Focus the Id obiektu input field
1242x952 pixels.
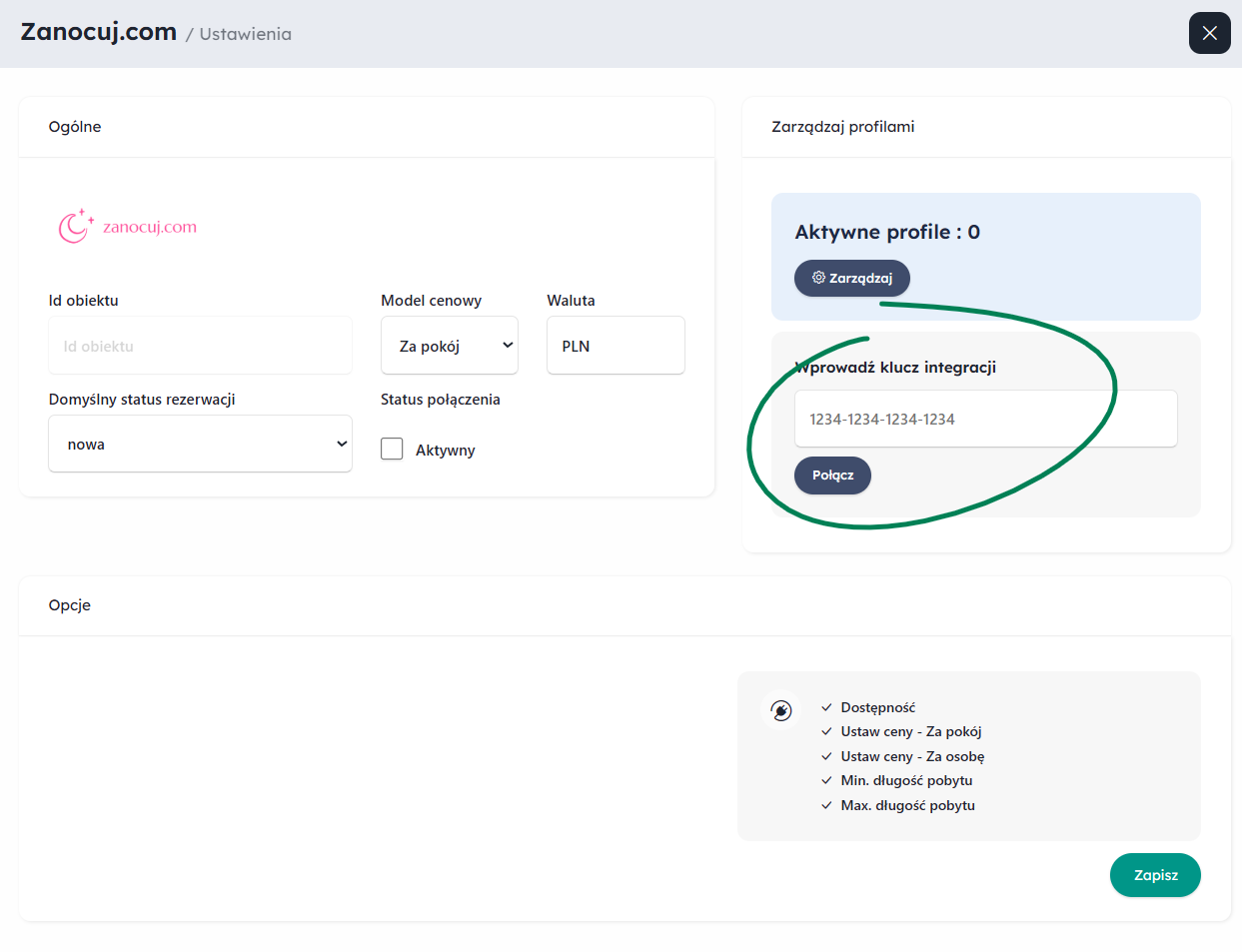coord(200,346)
